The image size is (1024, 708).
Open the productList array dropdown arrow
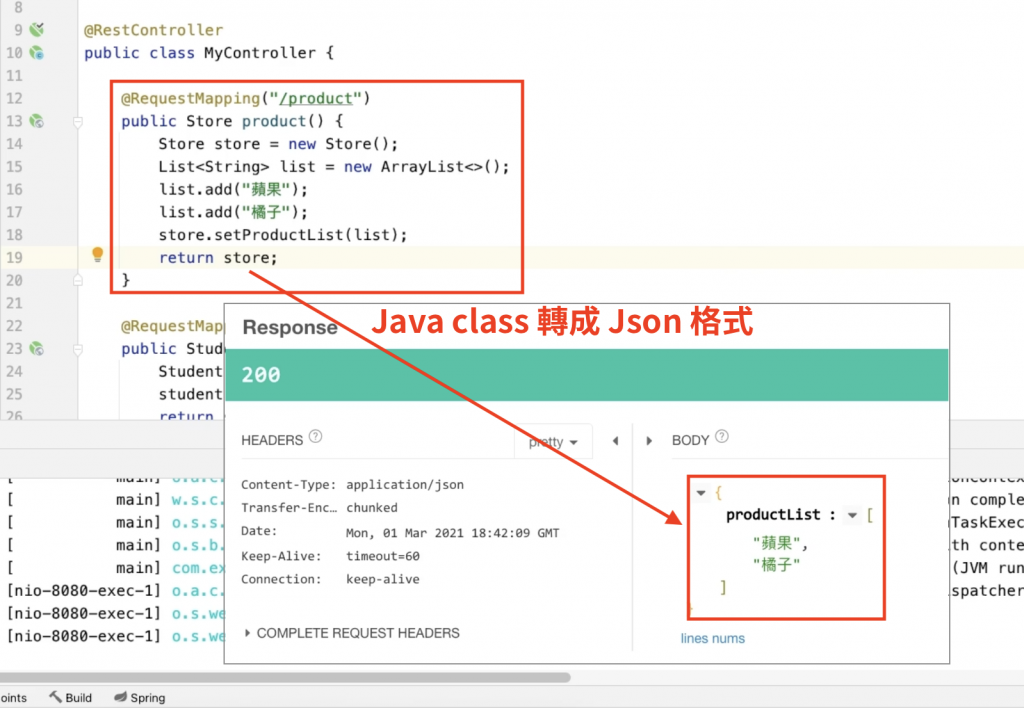coord(852,515)
